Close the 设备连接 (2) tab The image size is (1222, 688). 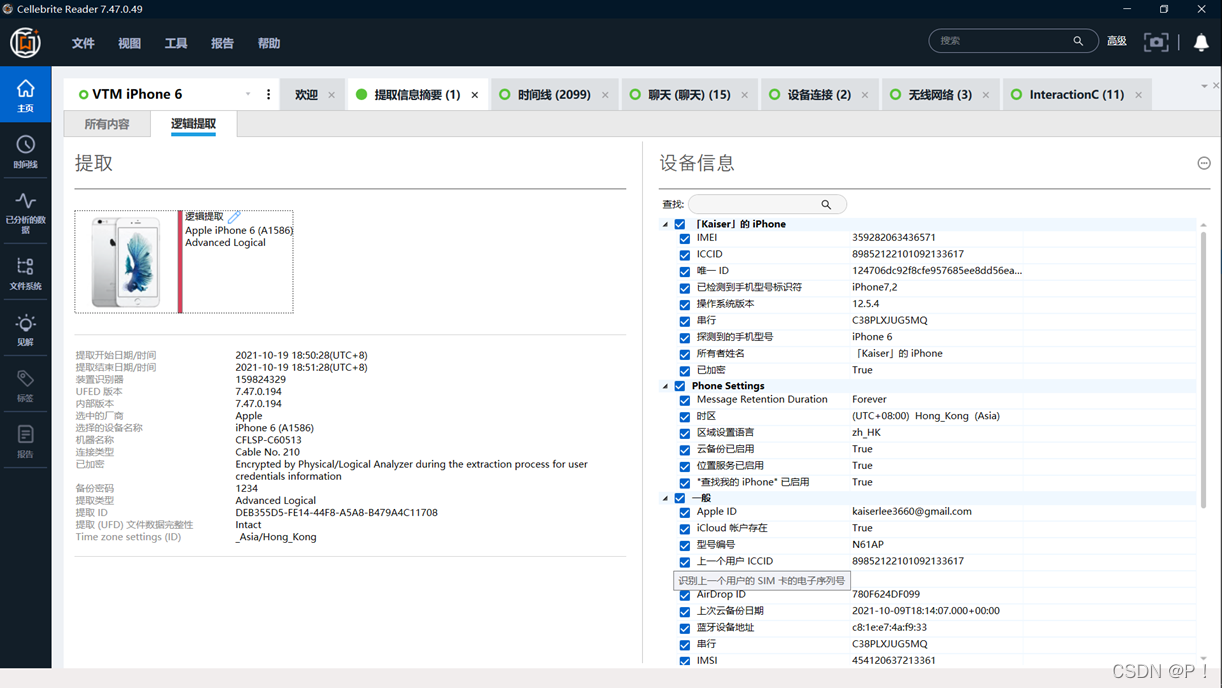[x=865, y=95]
